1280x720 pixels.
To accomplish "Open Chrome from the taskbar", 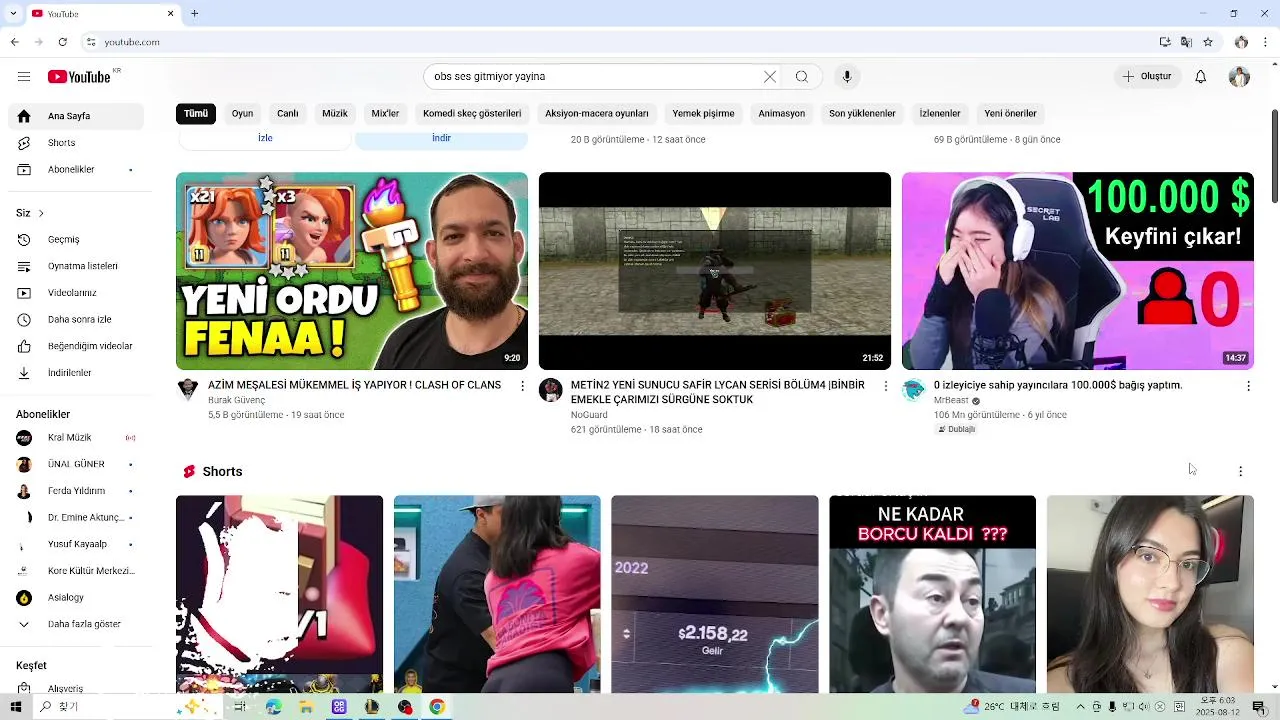I will (x=437, y=707).
